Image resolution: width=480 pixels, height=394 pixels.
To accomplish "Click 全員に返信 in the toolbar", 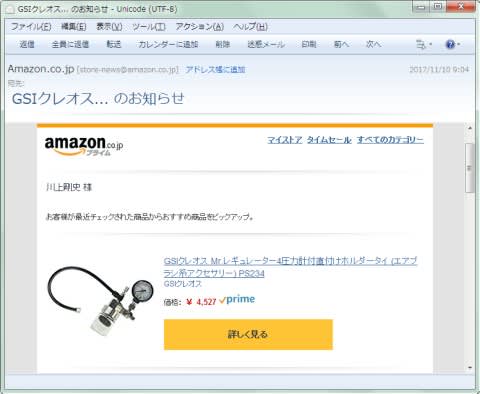I will (x=70, y=44).
